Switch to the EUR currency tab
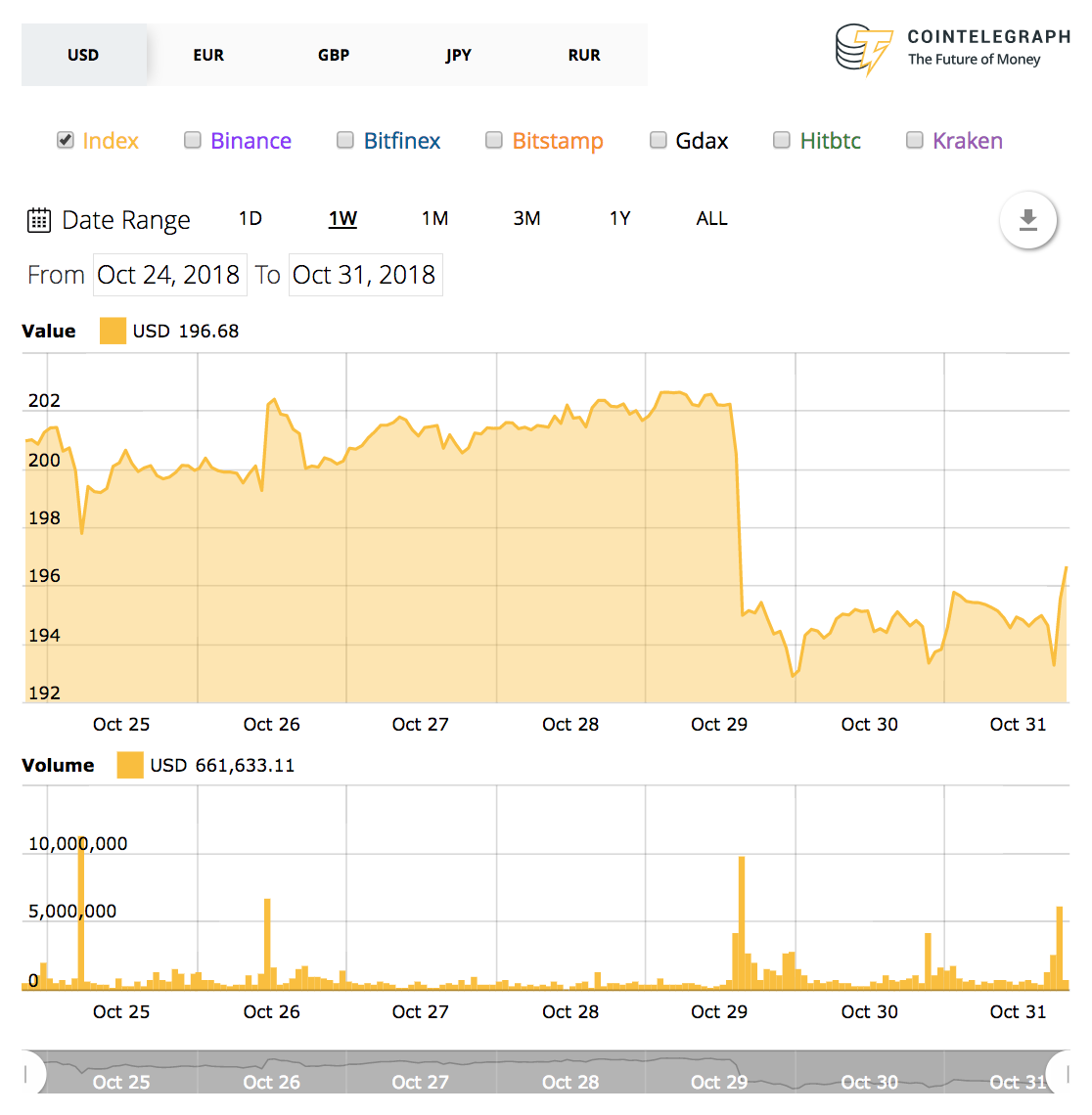 pyautogui.click(x=208, y=55)
